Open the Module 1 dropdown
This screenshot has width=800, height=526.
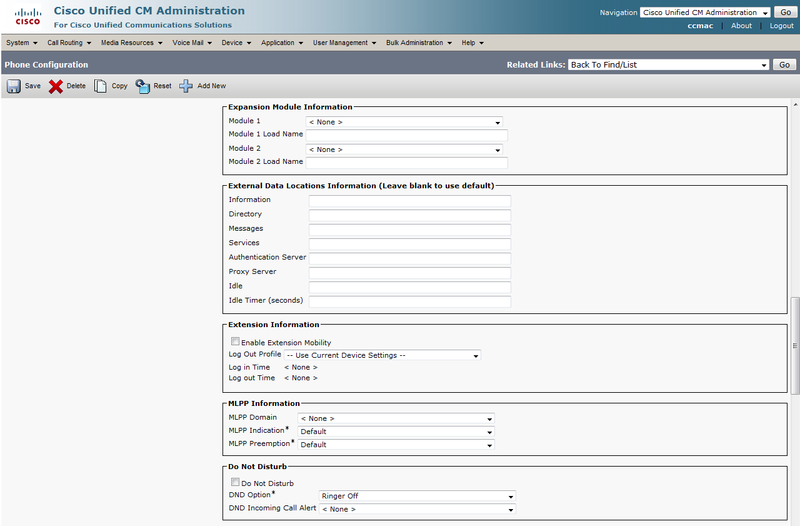pos(404,122)
